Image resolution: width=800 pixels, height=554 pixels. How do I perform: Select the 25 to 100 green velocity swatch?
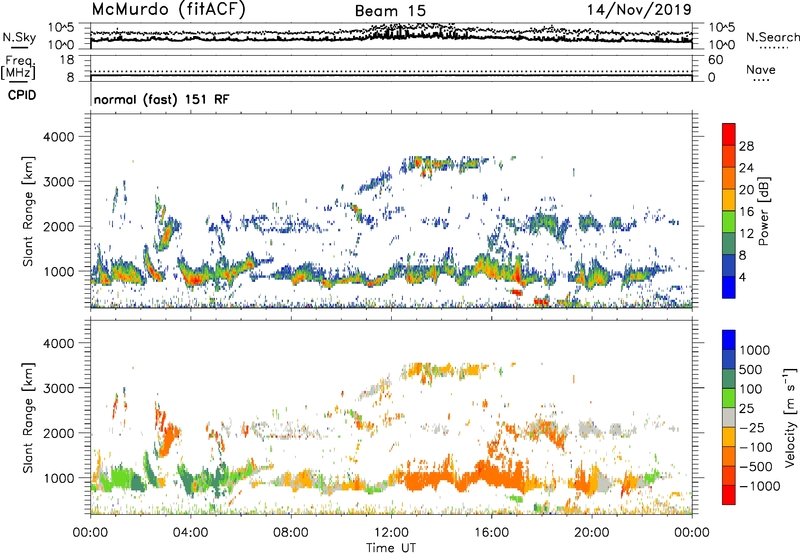(x=729, y=398)
